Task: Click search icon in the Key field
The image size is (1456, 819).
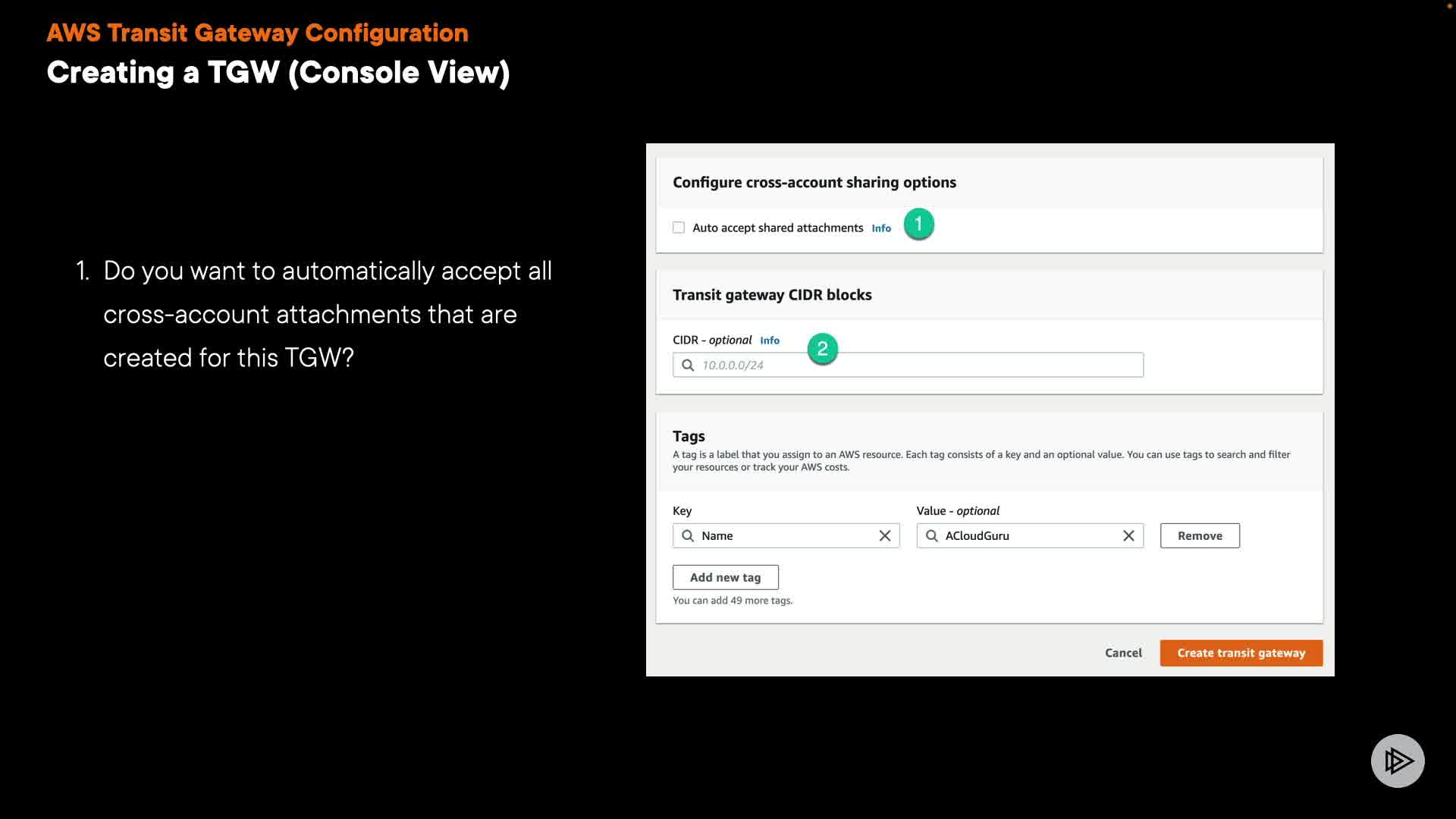Action: [x=688, y=536]
